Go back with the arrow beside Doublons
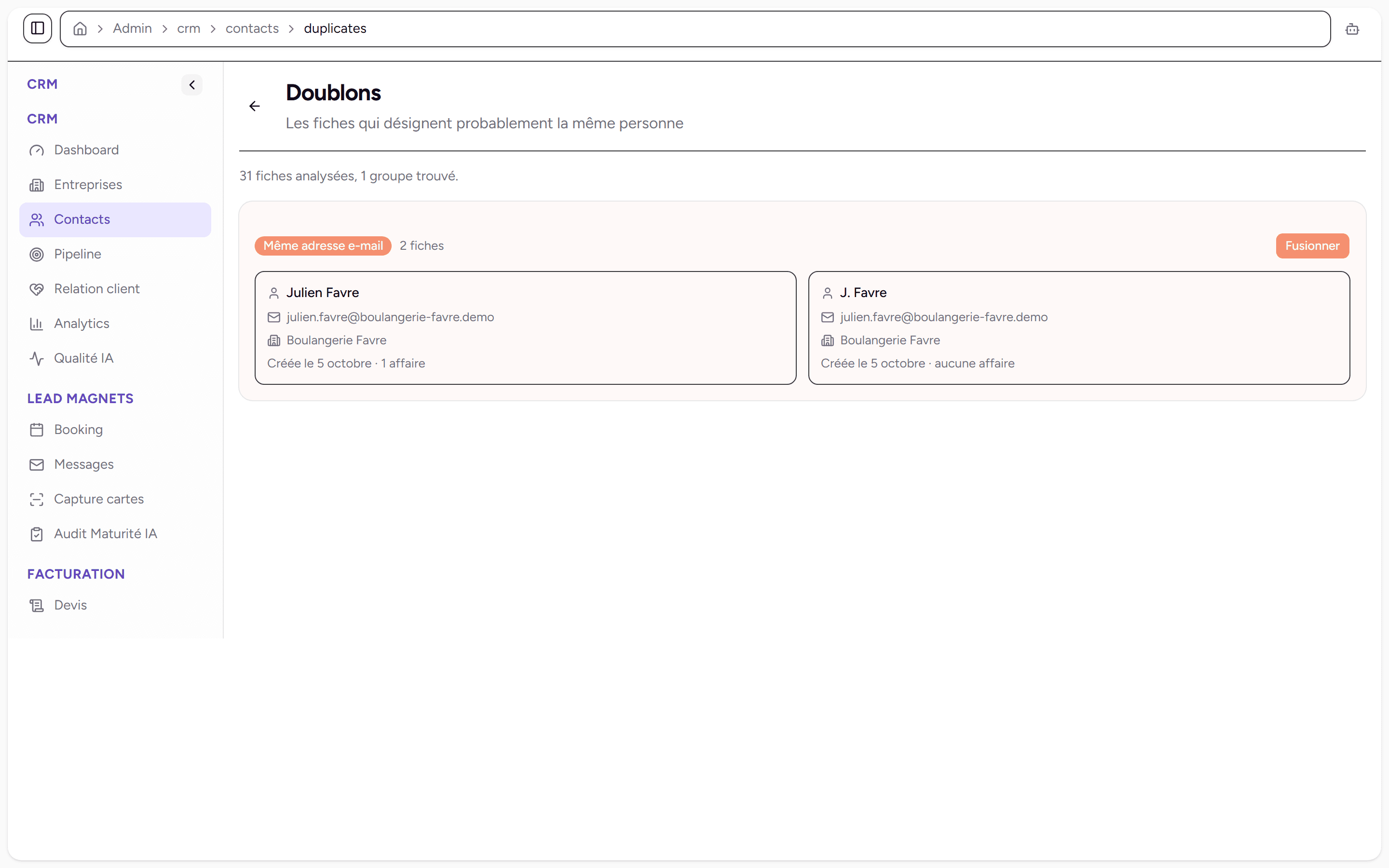 254,106
